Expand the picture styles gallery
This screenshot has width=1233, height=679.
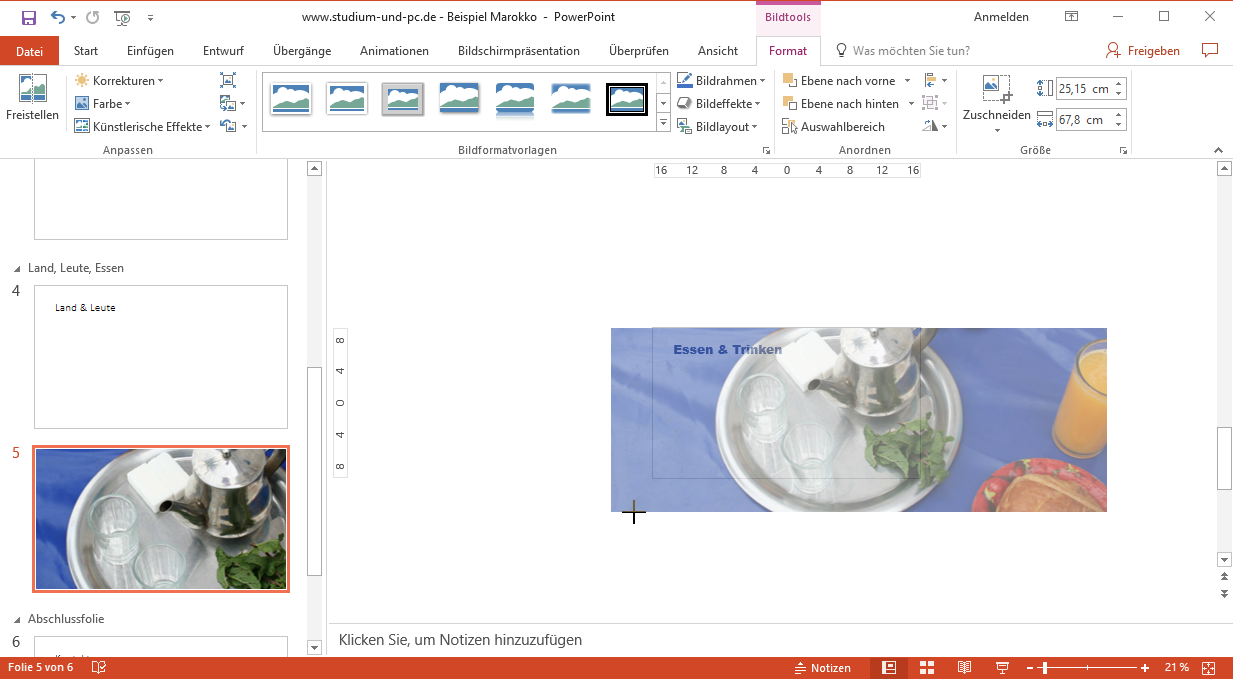(663, 123)
